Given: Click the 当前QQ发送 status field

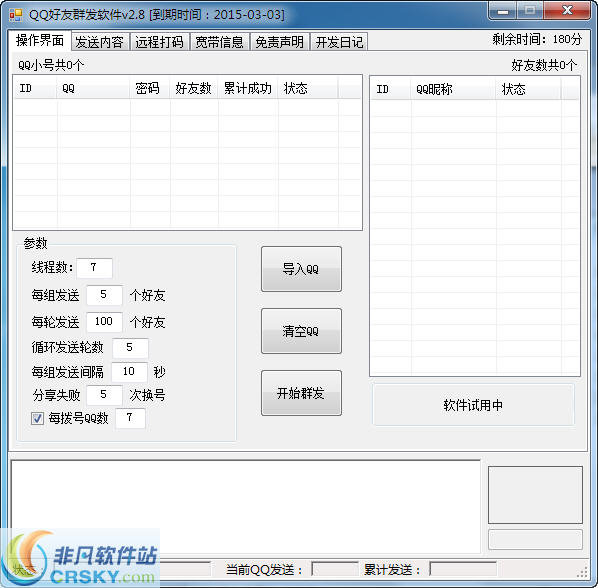Looking at the screenshot, I should [335, 569].
